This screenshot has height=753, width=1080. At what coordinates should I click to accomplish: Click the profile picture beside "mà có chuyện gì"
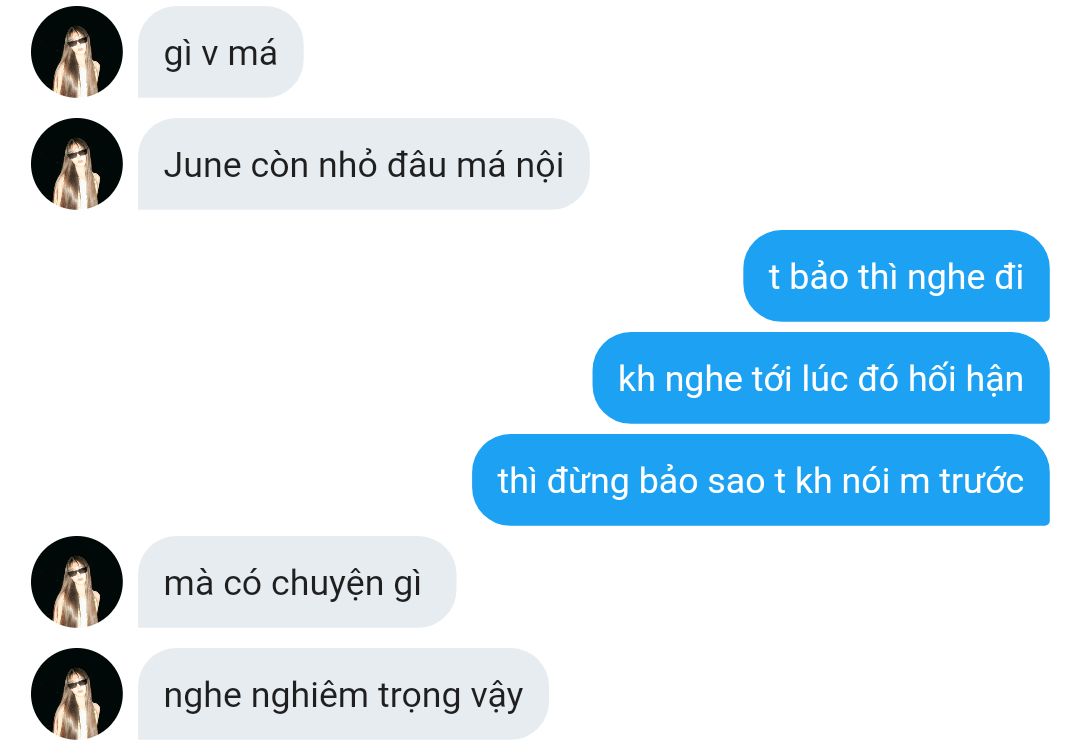pyautogui.click(x=76, y=582)
